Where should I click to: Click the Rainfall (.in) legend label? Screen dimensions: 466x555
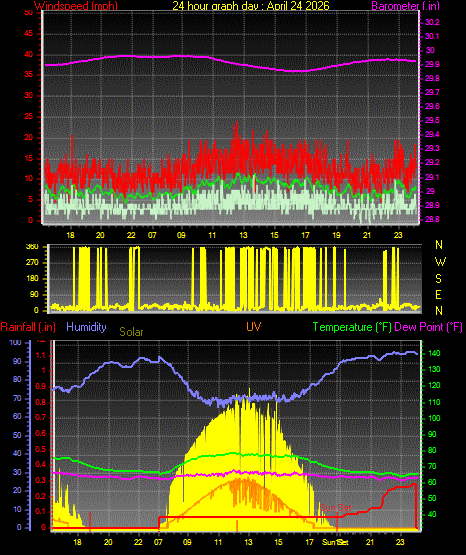28,327
